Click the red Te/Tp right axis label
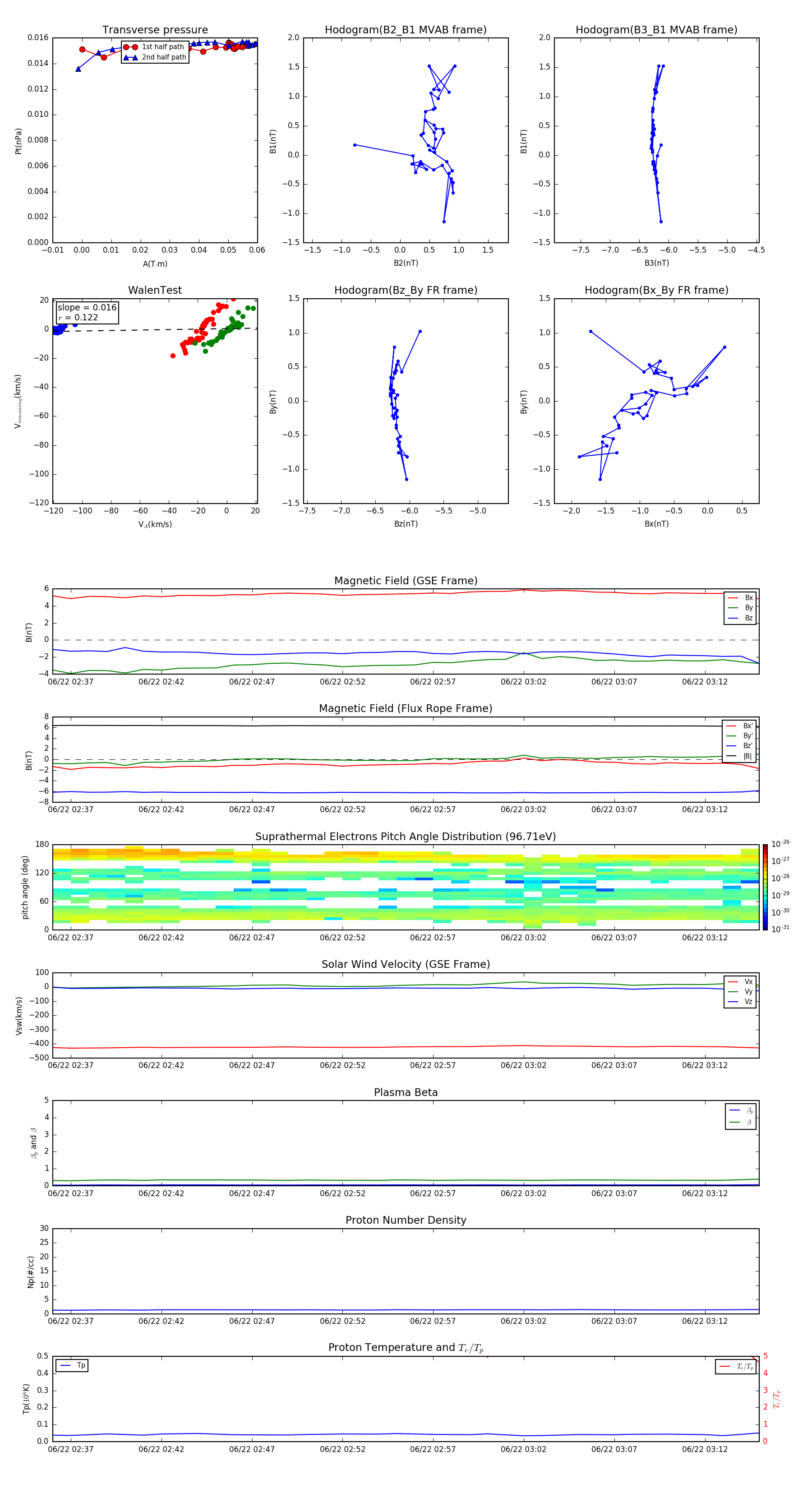 tap(777, 1399)
